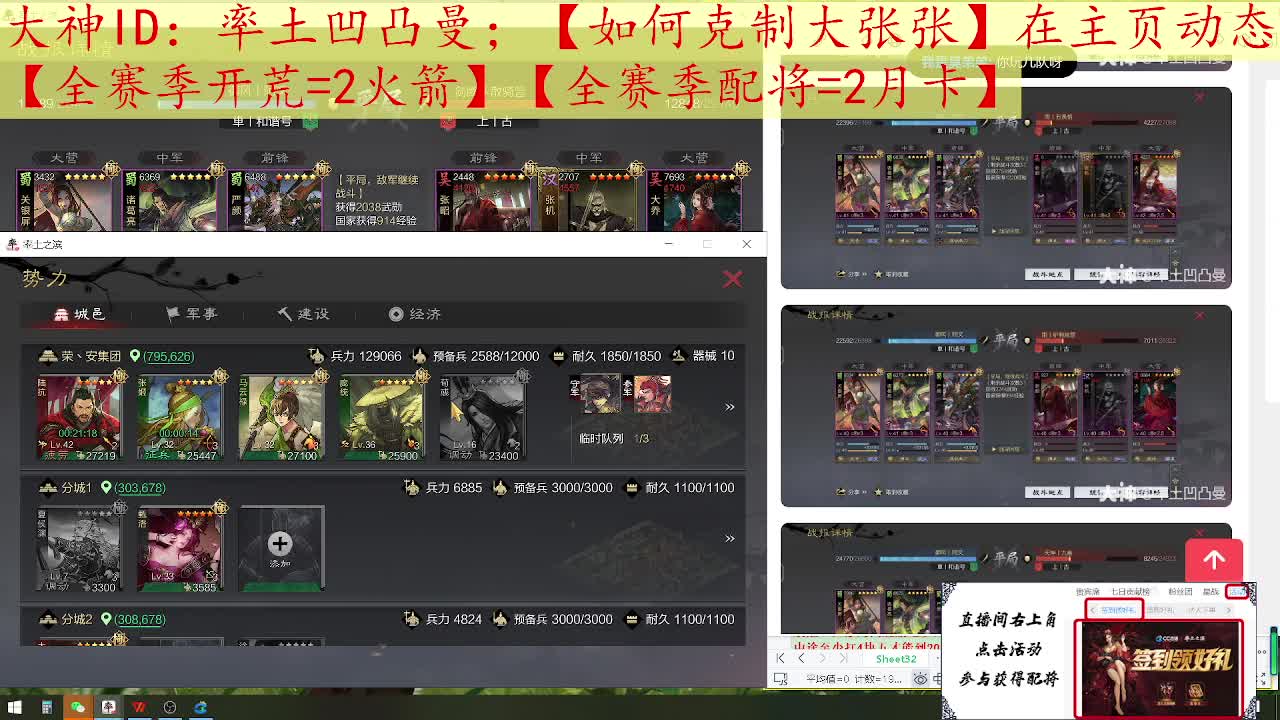Click the 临时队列 1/3 label
Viewport: 1280px width, 720px height.
614,438
